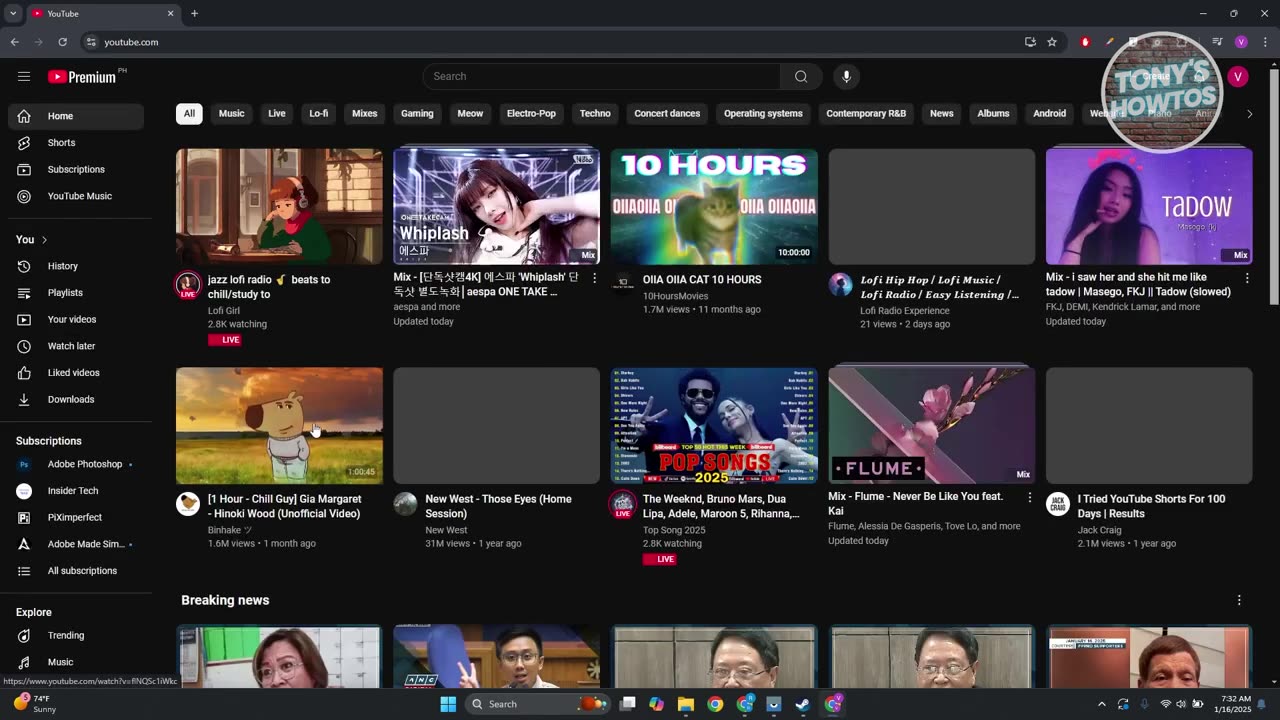Open the account avatar menu

click(1238, 76)
